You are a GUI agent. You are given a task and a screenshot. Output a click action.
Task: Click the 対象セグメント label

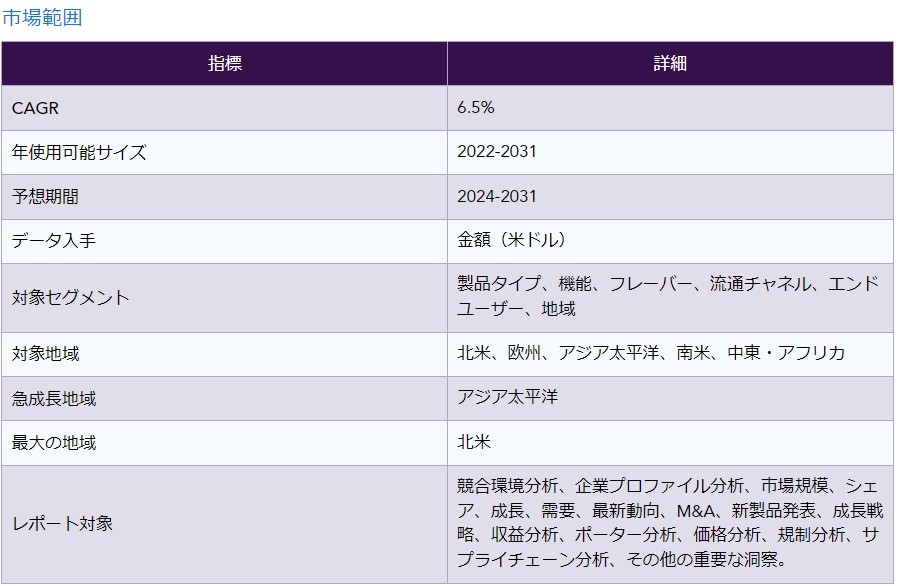70,298
